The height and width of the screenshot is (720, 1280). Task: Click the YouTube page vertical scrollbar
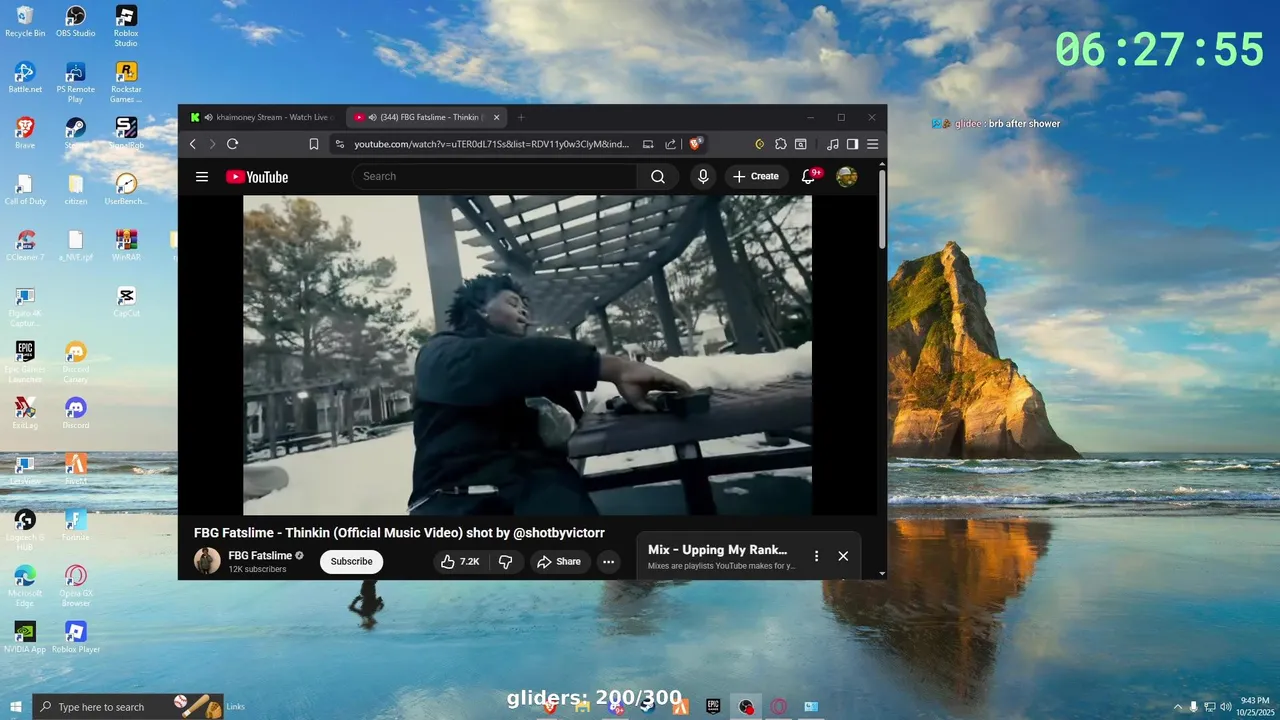pos(882,210)
